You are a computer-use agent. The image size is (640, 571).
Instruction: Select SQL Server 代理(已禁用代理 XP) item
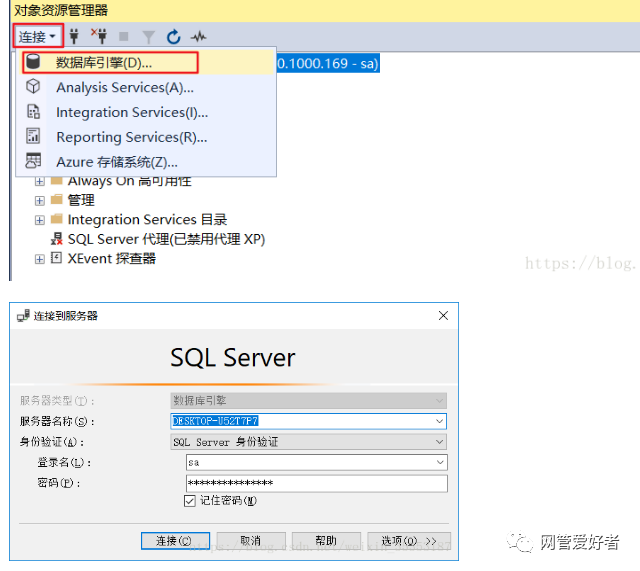[166, 239]
